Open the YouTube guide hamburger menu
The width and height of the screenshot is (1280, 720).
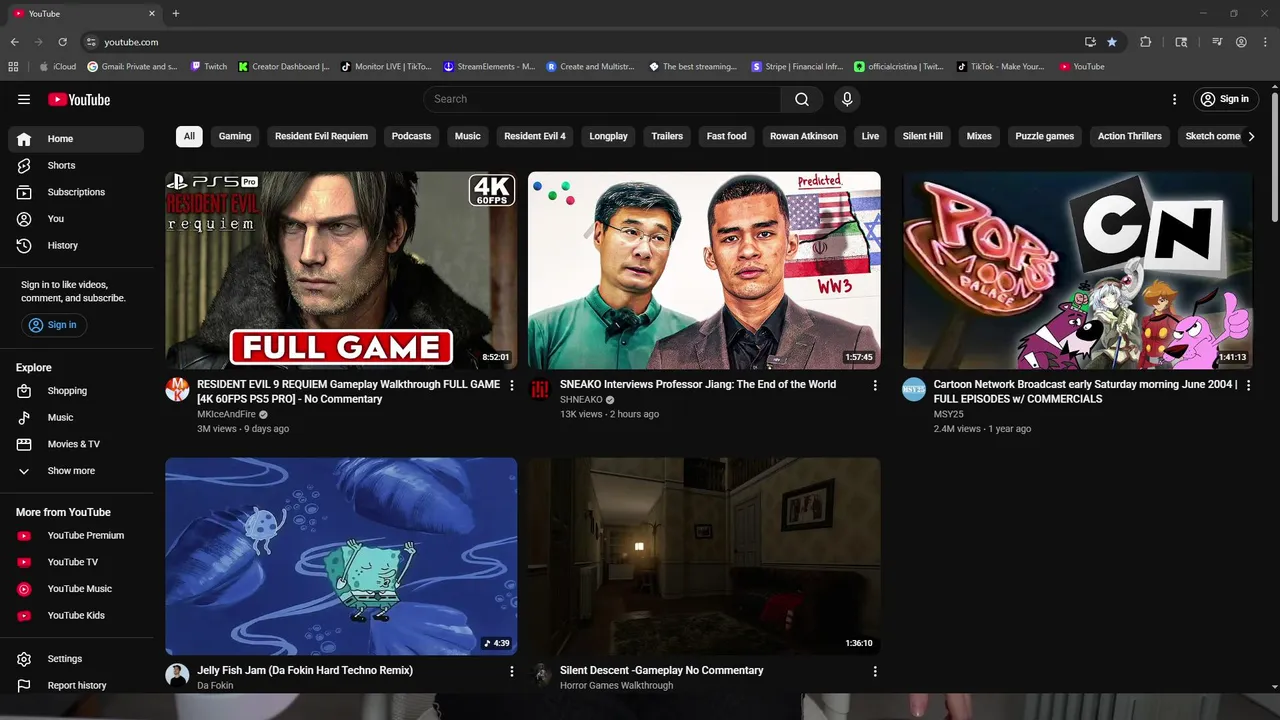pos(24,99)
